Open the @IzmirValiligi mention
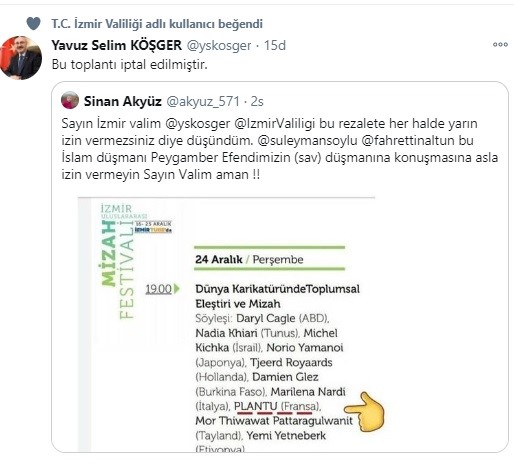Image resolution: width=514 pixels, height=471 pixels. [x=275, y=124]
